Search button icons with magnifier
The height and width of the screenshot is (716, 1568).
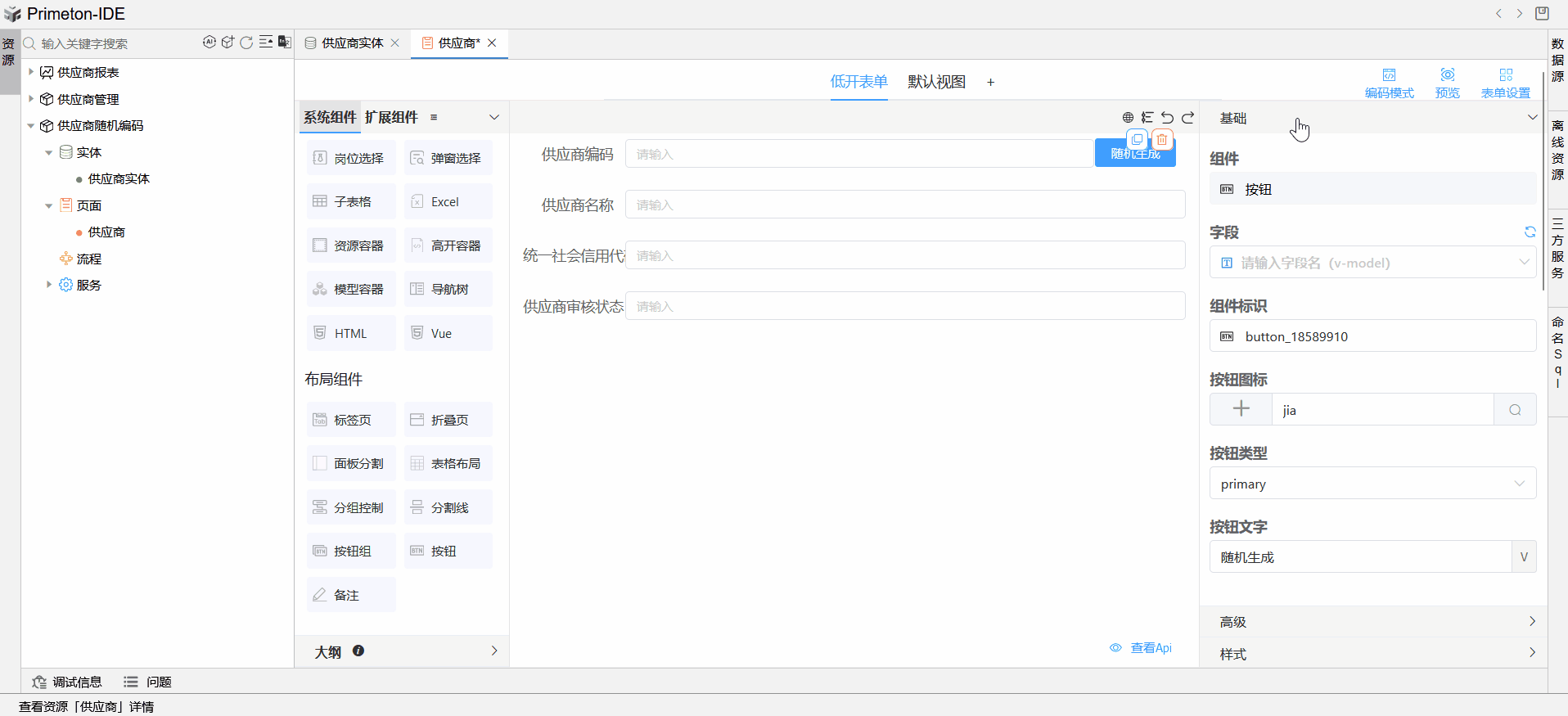coord(1515,410)
